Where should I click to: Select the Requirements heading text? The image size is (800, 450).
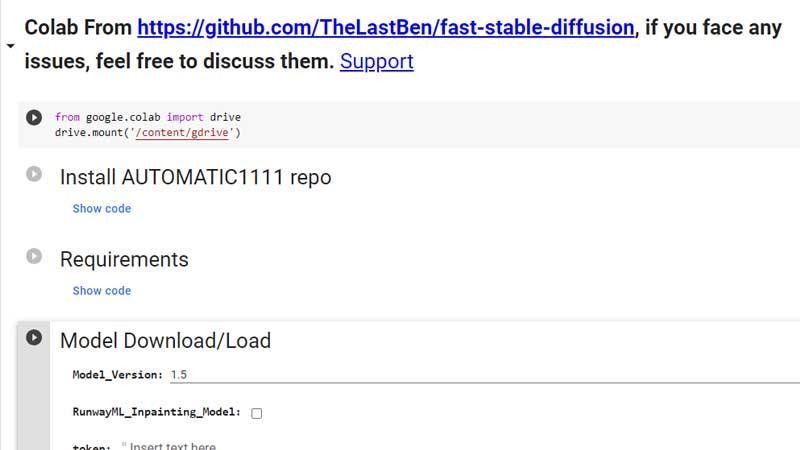coord(124,260)
